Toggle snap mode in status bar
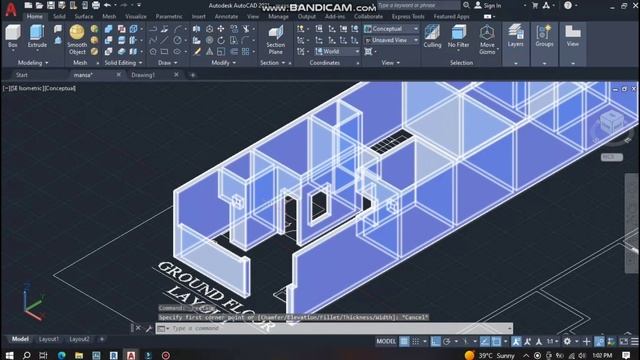640x360 pixels. pyautogui.click(x=416, y=341)
